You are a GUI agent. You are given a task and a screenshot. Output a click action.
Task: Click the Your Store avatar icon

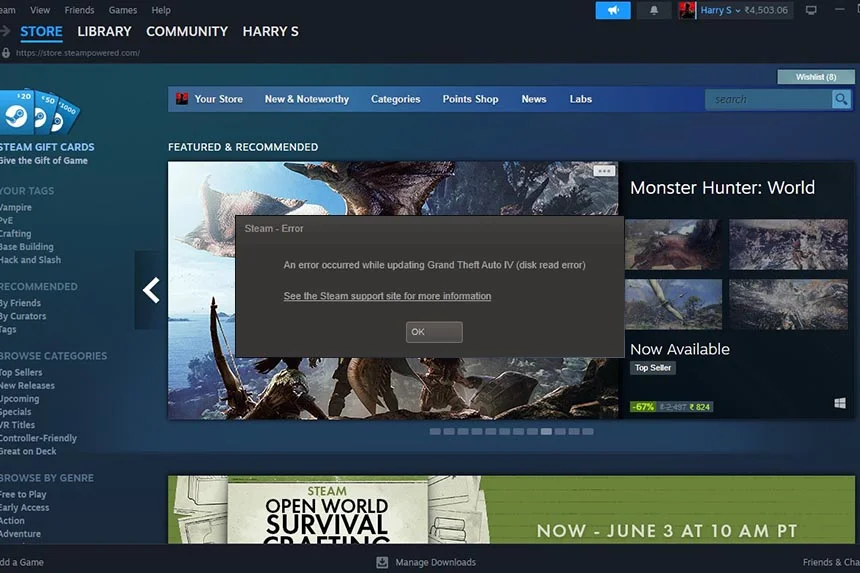pyautogui.click(x=182, y=99)
